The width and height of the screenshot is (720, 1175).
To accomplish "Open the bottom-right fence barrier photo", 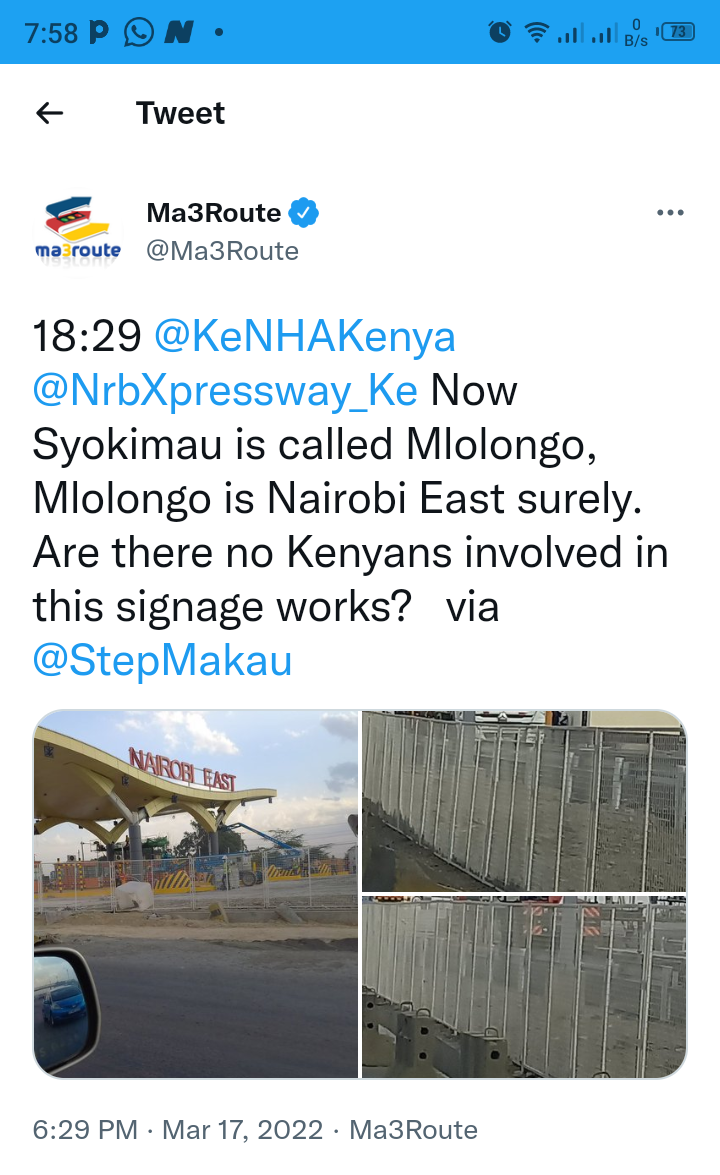I will click(x=524, y=987).
